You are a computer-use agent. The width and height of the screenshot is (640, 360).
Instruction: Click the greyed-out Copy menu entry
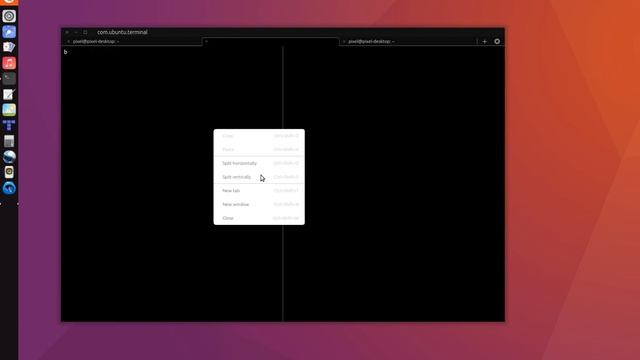(x=259, y=136)
